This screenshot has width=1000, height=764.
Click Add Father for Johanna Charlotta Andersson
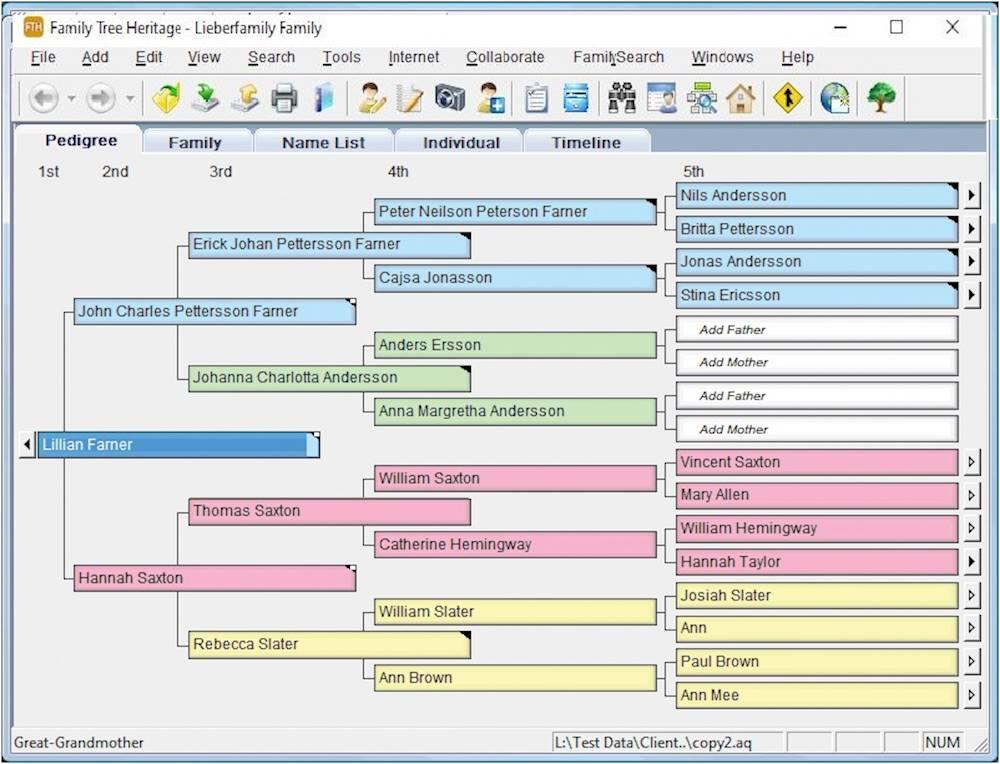click(x=815, y=329)
